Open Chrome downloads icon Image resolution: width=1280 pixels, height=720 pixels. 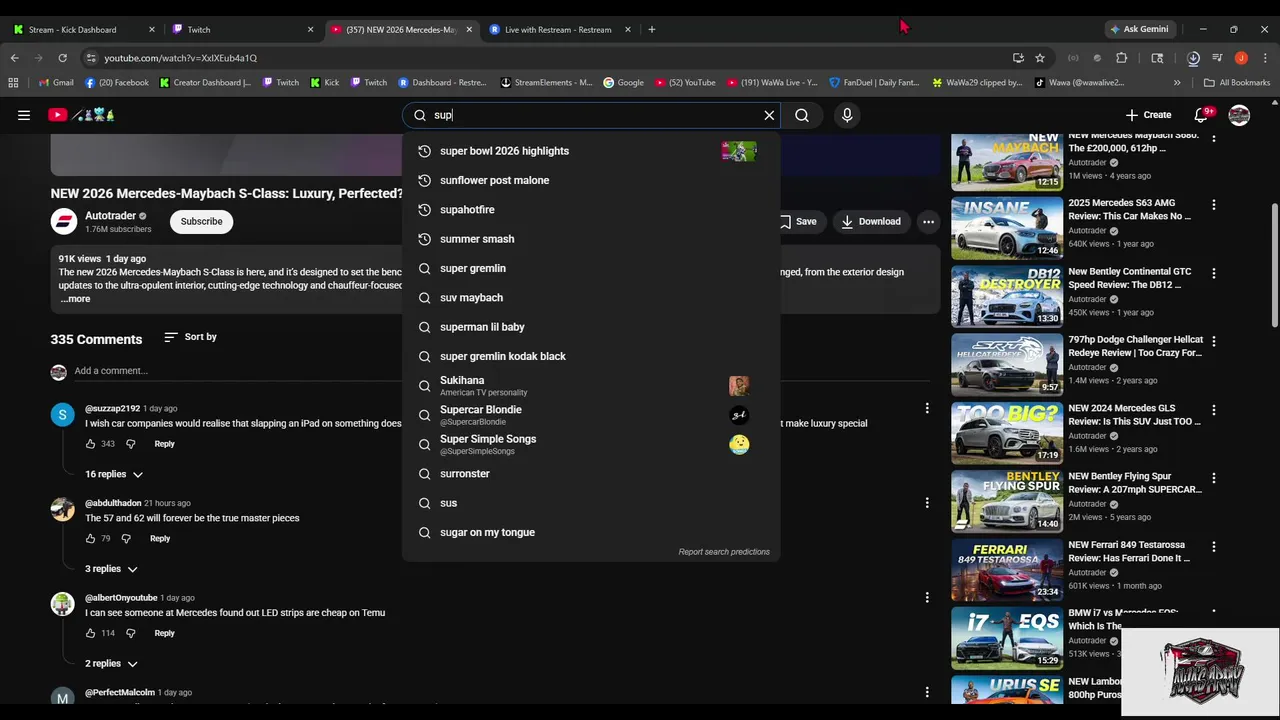(x=1193, y=58)
